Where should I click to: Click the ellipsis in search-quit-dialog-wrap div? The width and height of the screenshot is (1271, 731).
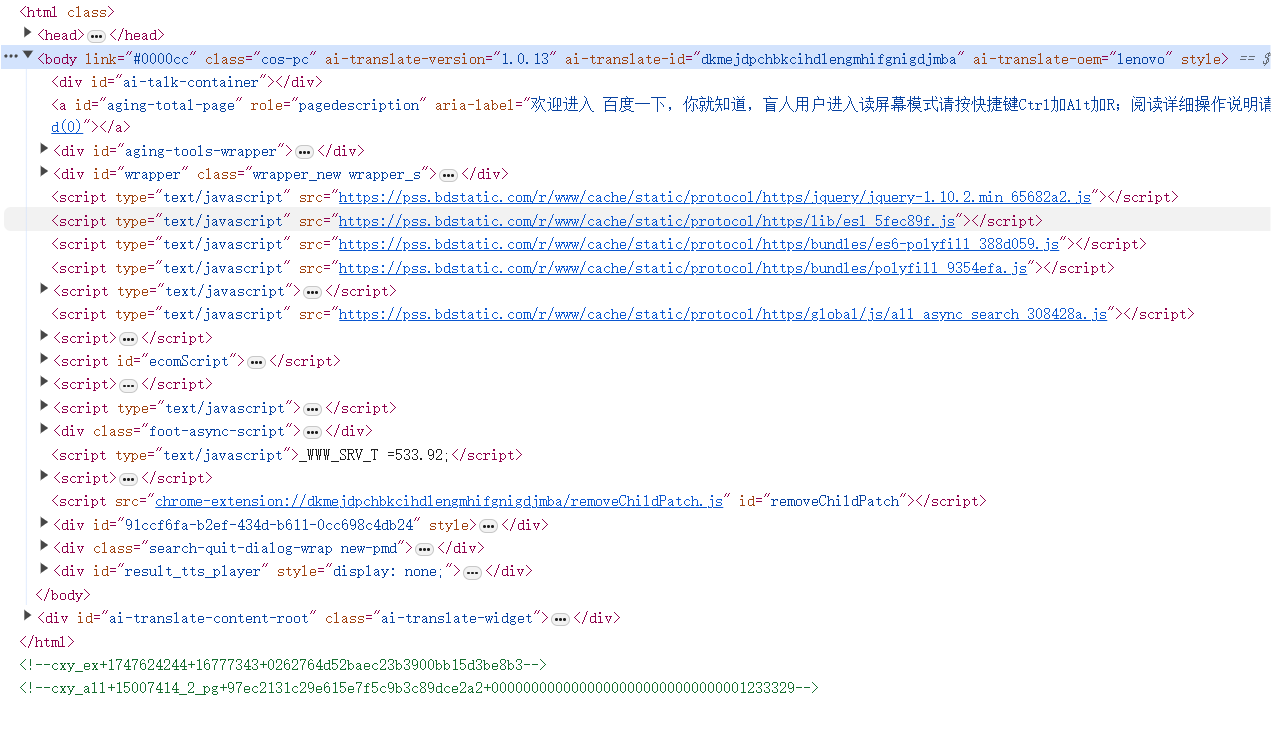point(424,549)
